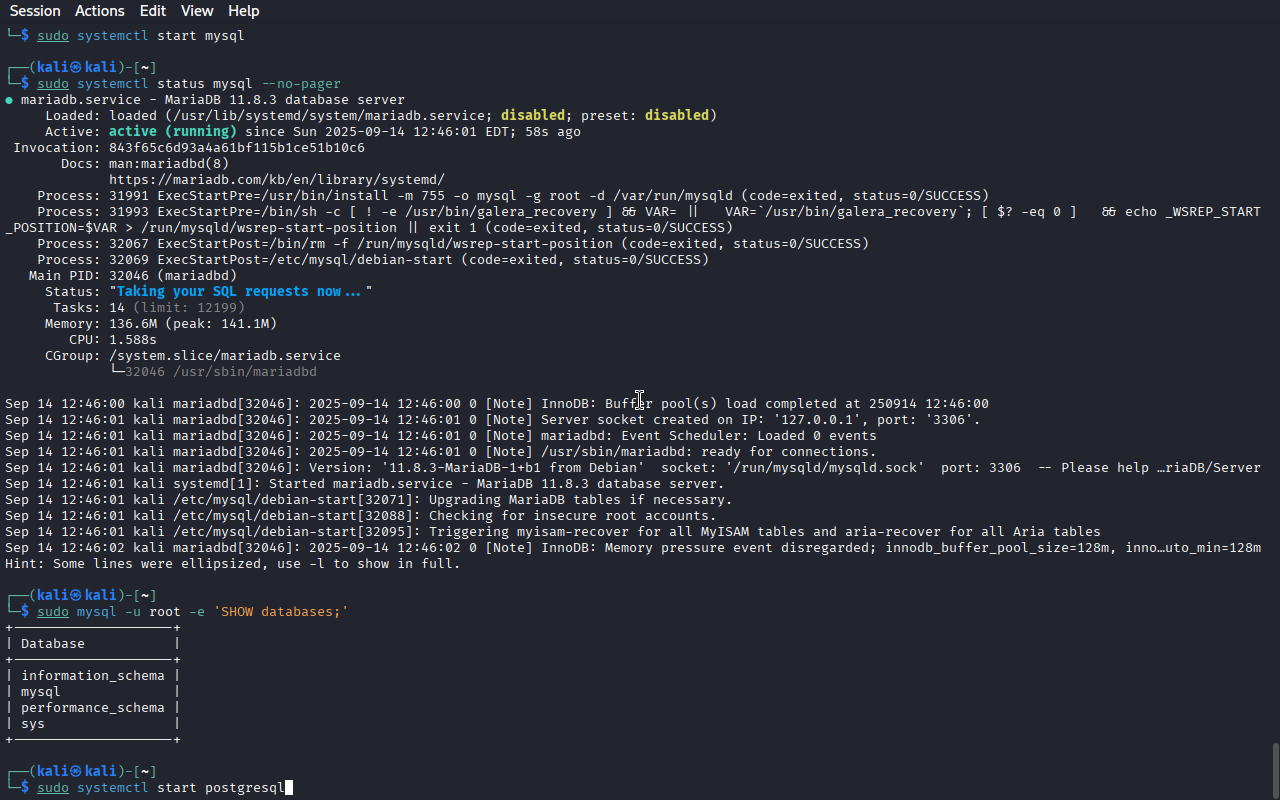1280x800 pixels.
Task: Open the Session menu
Action: (x=35, y=11)
